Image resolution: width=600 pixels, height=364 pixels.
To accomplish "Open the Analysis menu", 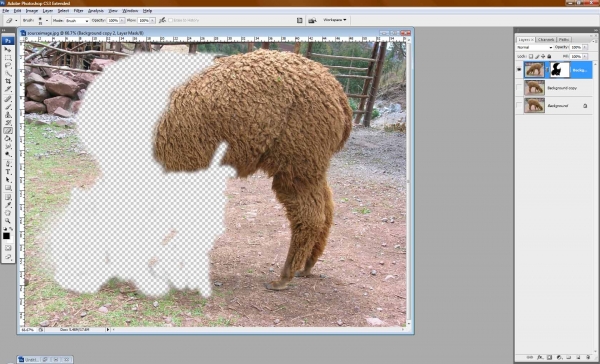I will pyautogui.click(x=96, y=11).
